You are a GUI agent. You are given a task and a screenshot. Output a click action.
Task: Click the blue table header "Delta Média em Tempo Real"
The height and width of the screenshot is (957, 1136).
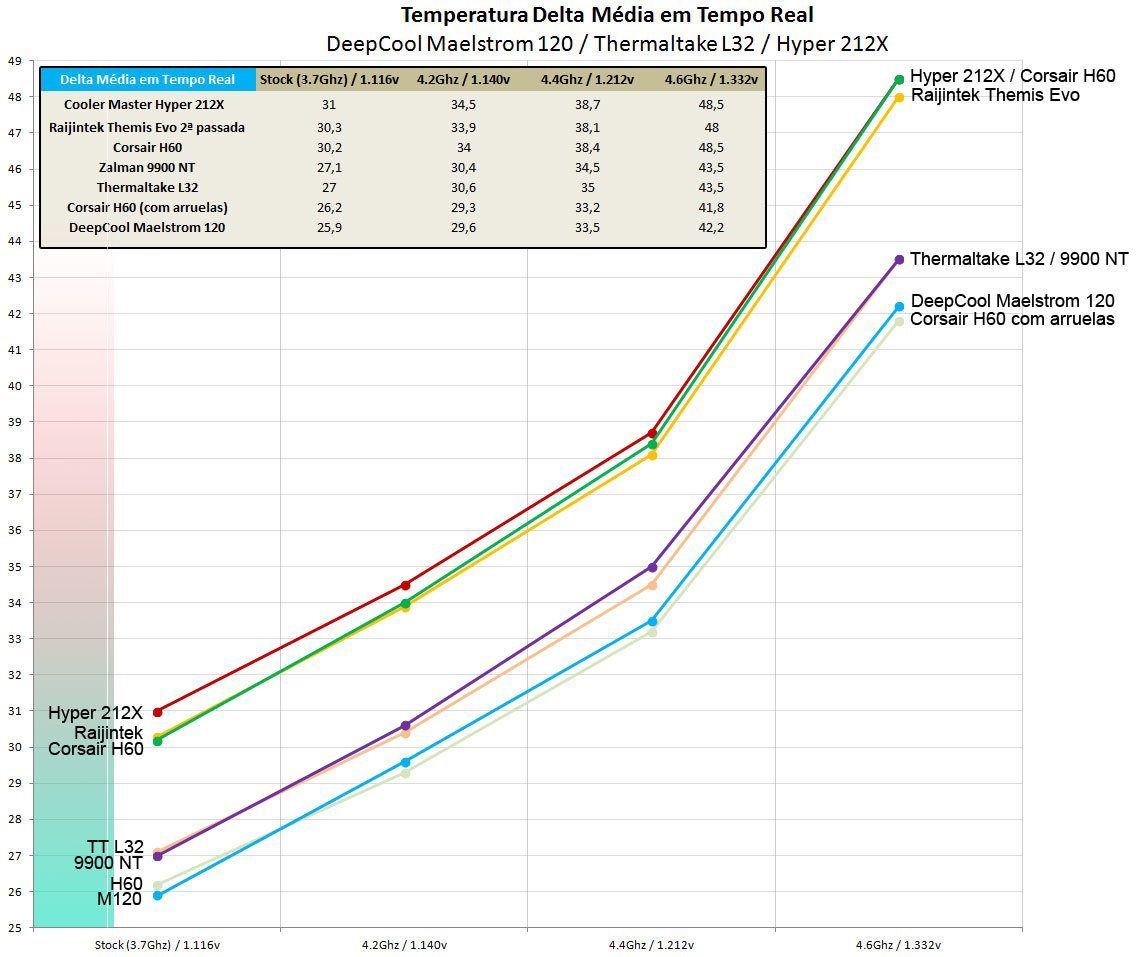click(147, 80)
